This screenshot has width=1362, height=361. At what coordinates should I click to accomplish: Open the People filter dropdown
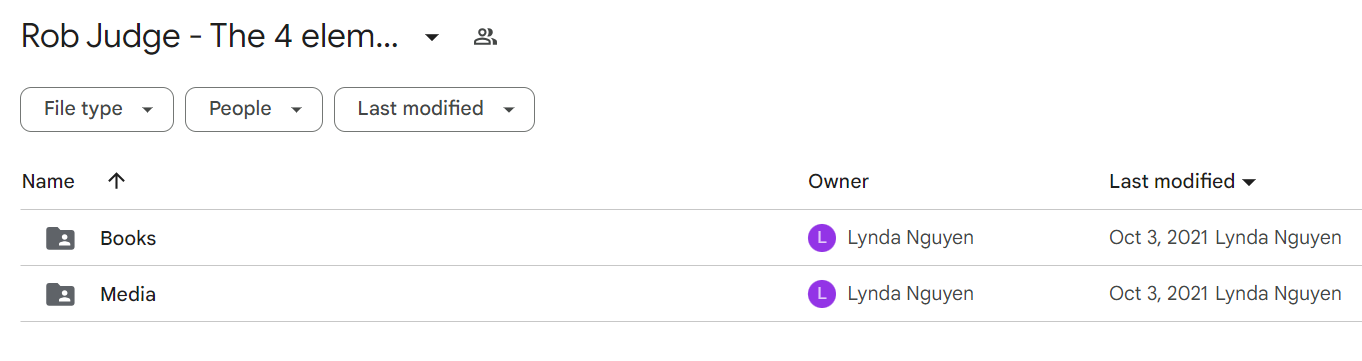(x=254, y=109)
